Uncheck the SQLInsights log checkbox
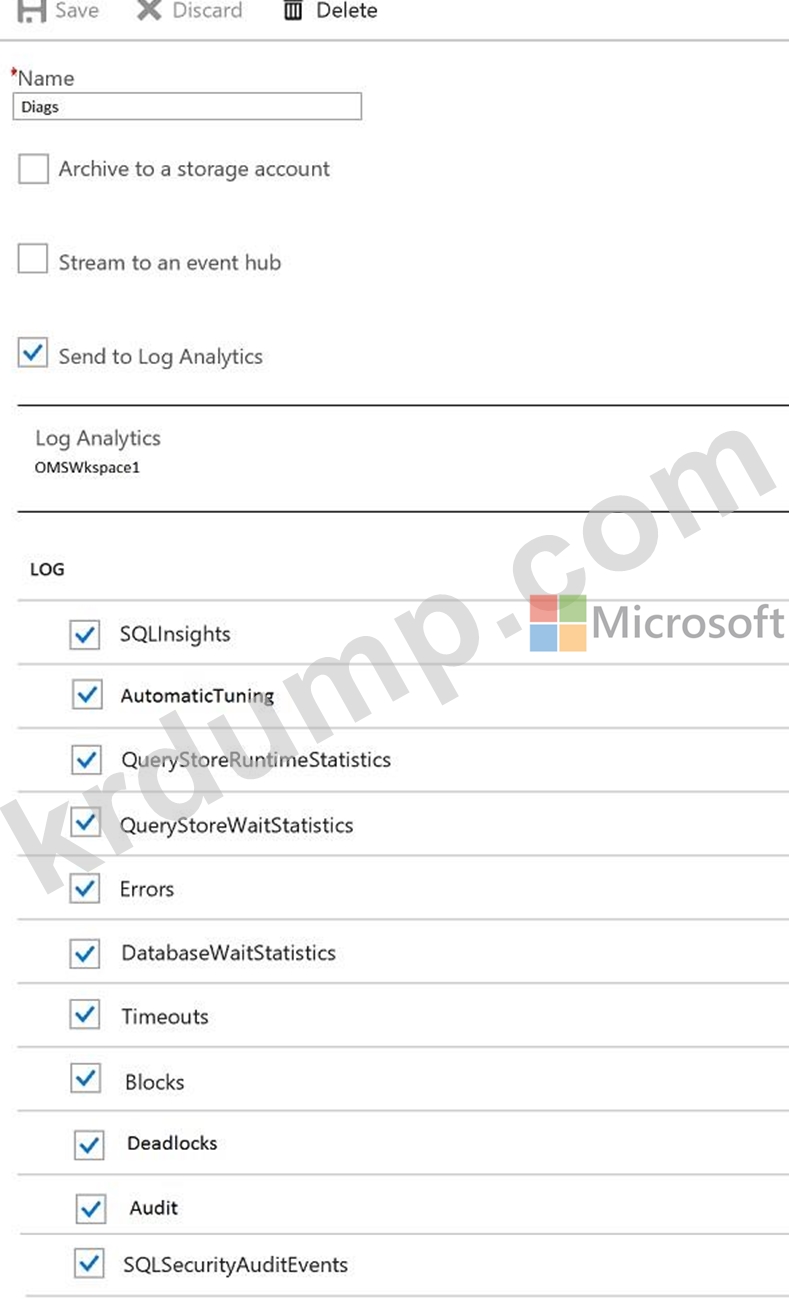Image resolution: width=789 pixels, height=1310 pixels. (x=85, y=634)
